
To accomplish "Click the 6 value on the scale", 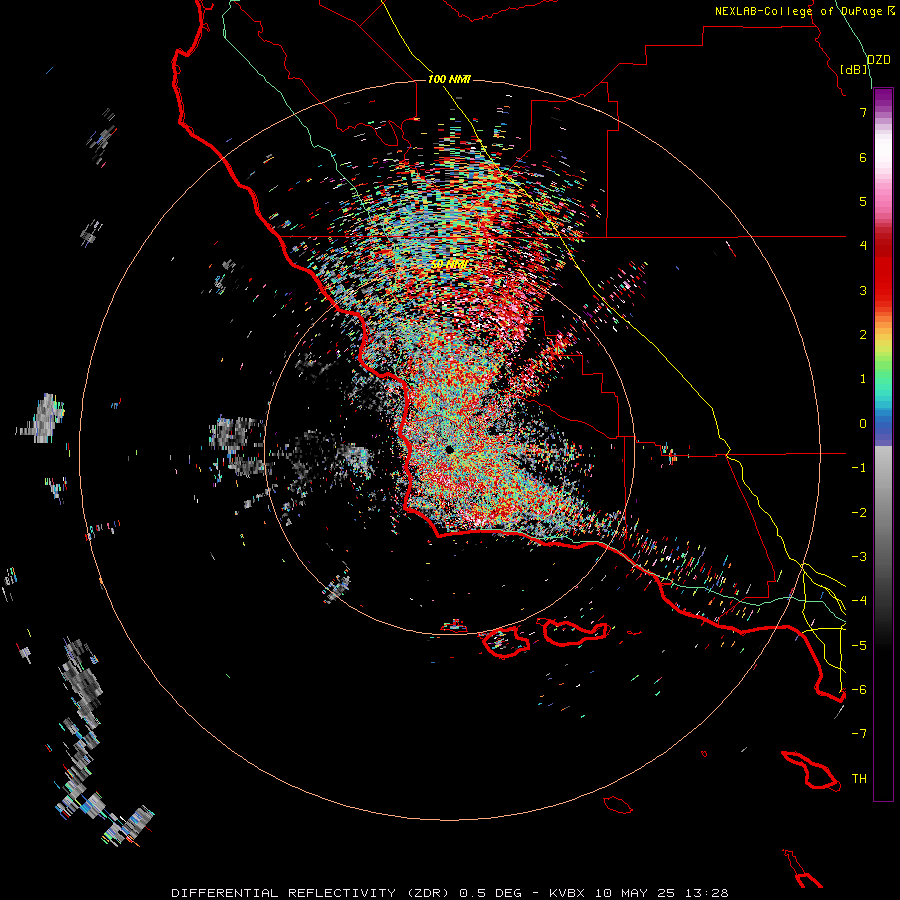I will click(x=863, y=157).
